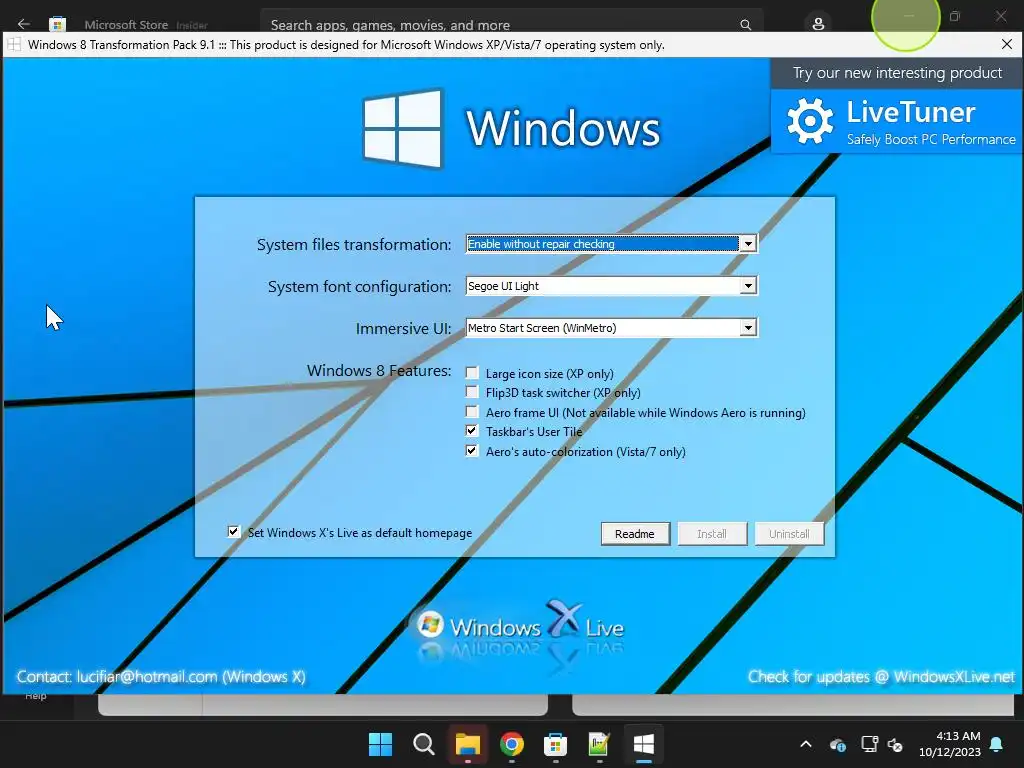Open Immersive UI dropdown arrow
Viewport: 1024px width, 768px height.
coord(748,328)
